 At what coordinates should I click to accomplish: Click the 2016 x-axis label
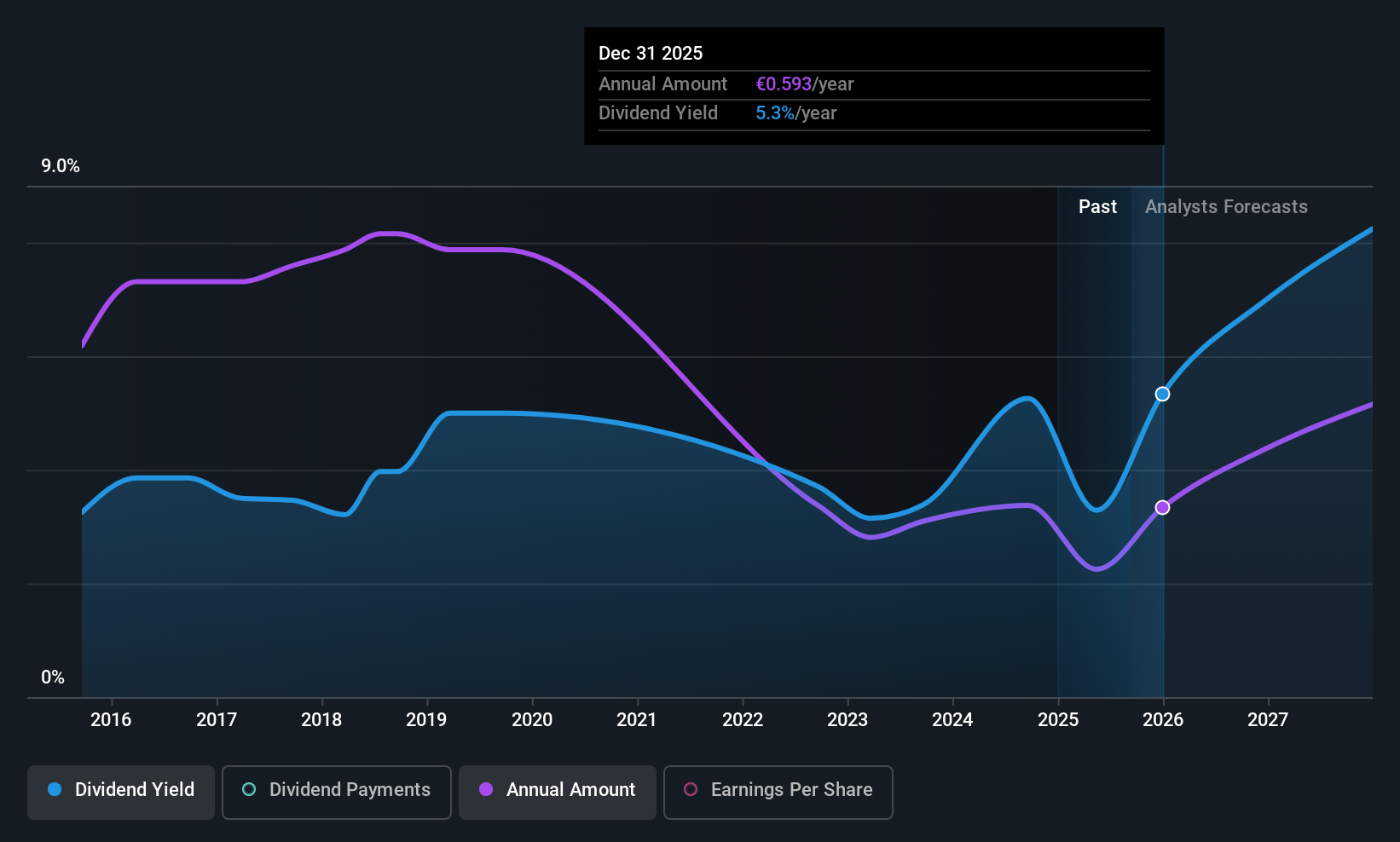(111, 719)
